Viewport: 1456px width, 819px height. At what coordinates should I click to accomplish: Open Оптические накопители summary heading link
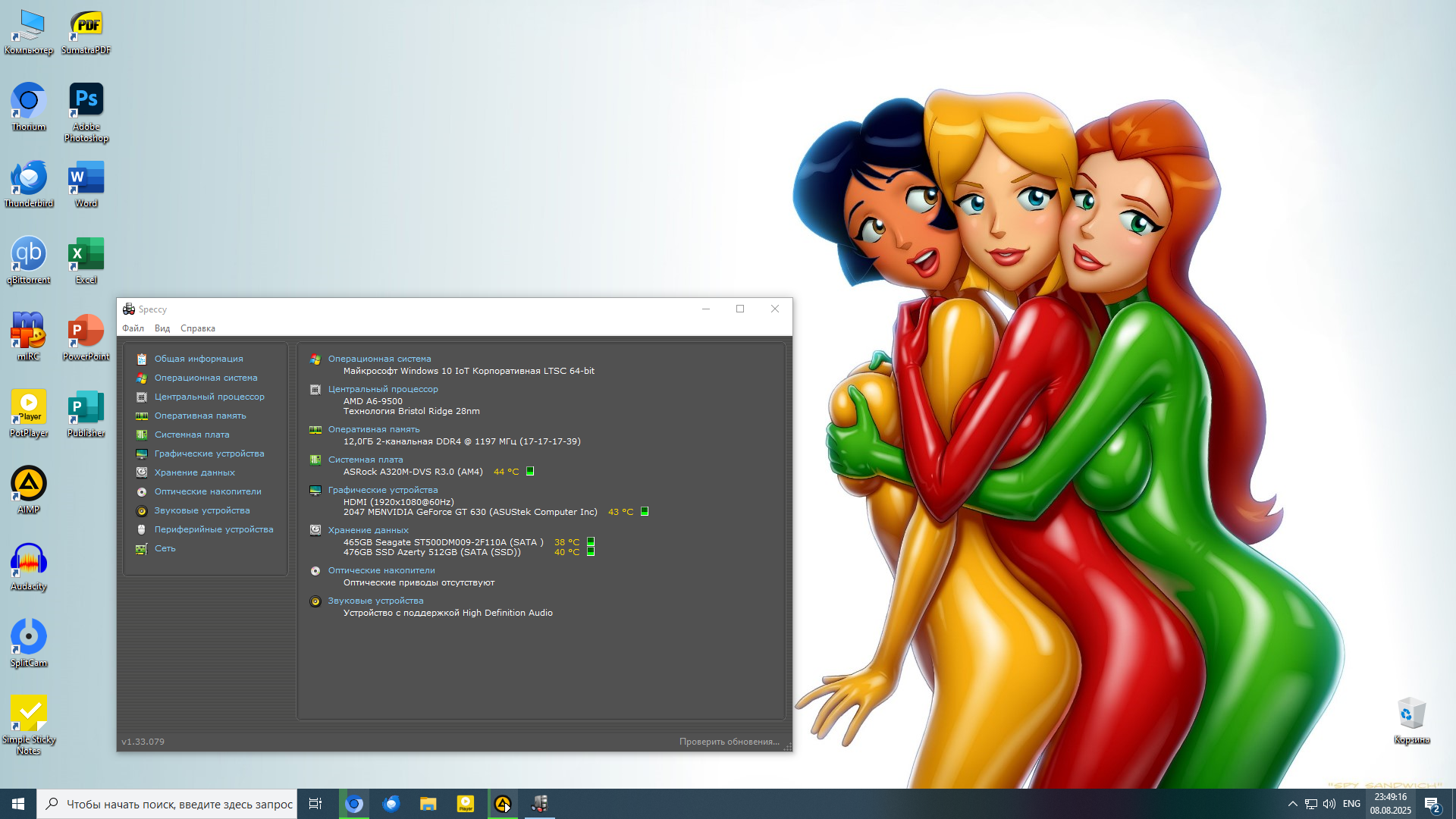click(x=381, y=570)
